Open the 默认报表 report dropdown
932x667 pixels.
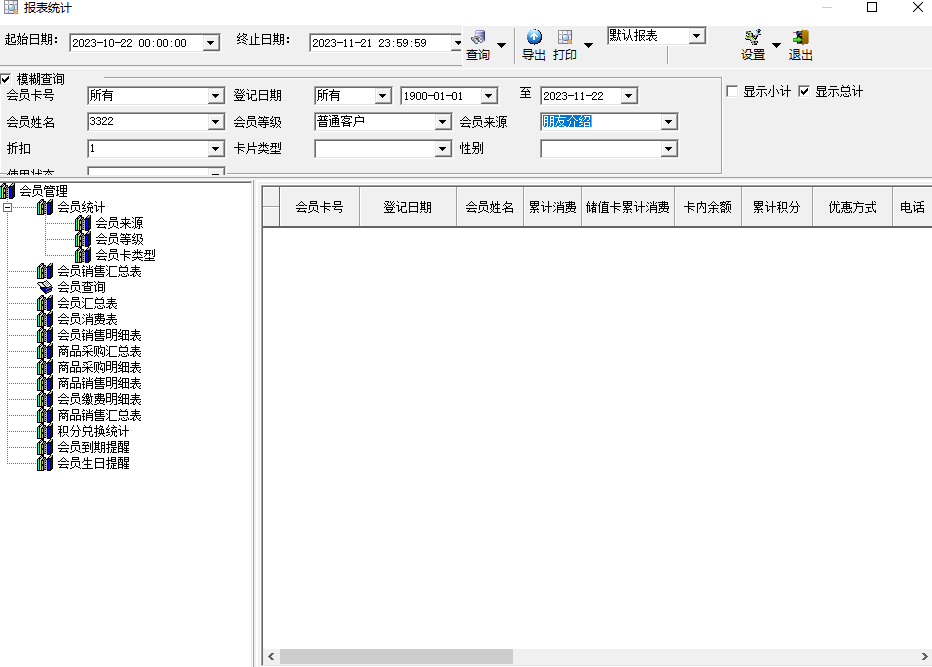(697, 36)
